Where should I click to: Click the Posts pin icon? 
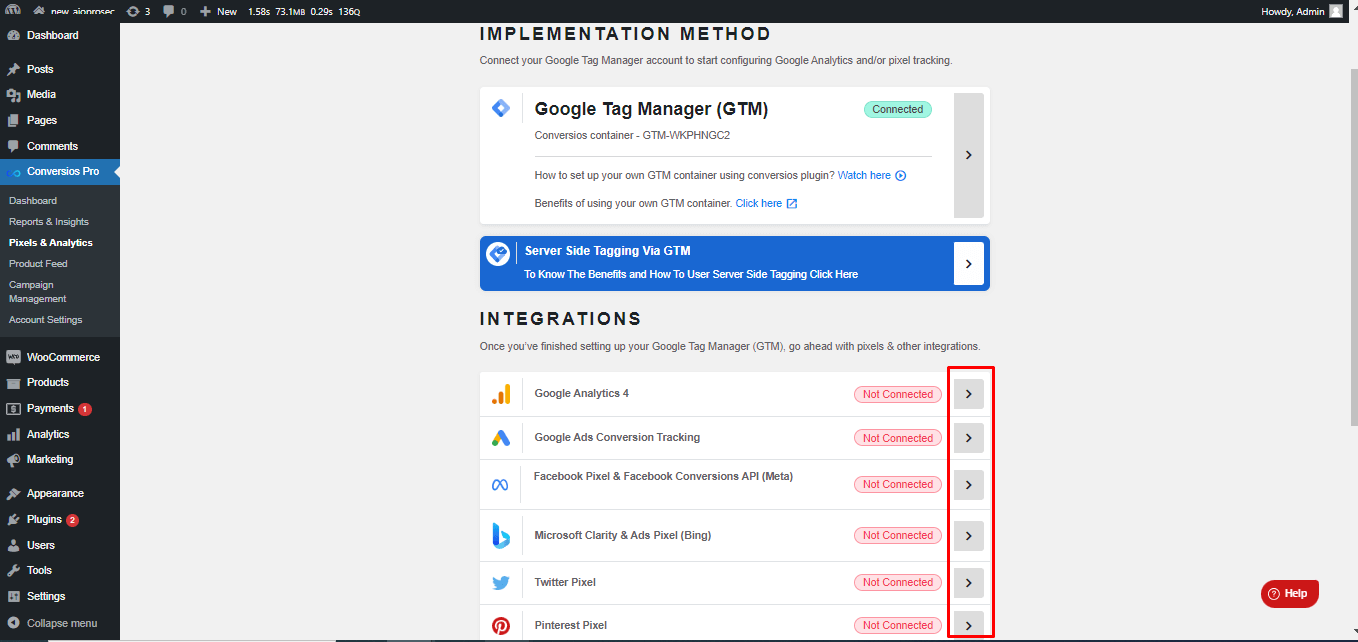tap(13, 69)
